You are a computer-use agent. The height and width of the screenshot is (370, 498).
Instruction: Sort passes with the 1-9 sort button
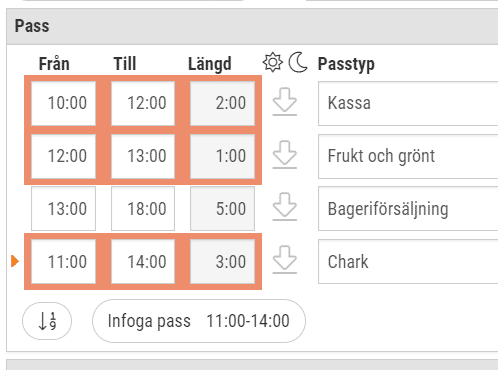point(47,321)
